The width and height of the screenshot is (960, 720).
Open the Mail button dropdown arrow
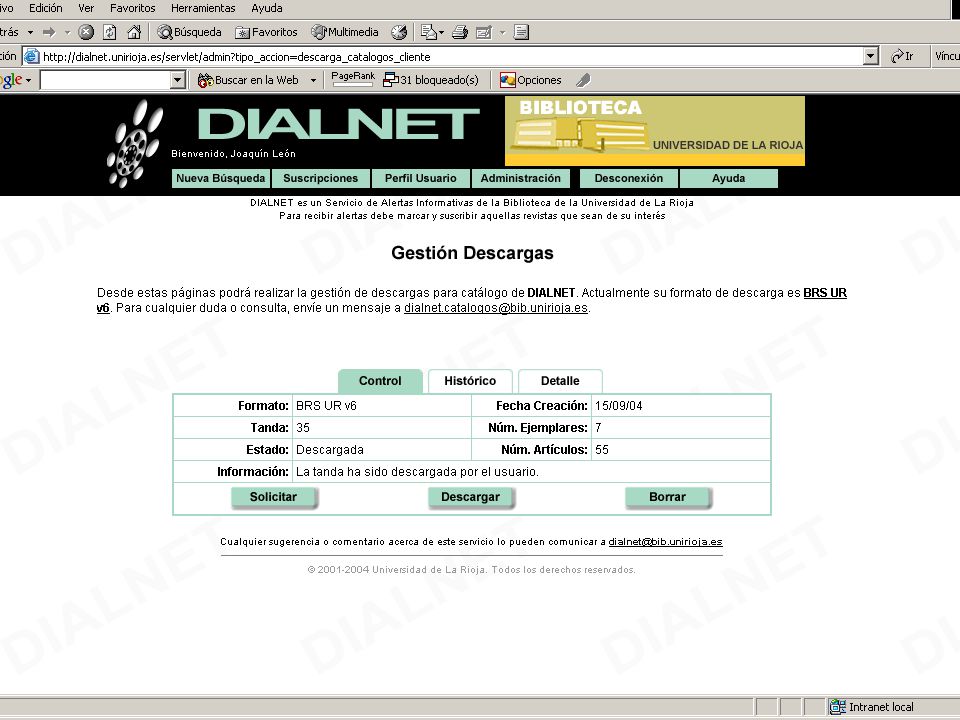pos(441,32)
